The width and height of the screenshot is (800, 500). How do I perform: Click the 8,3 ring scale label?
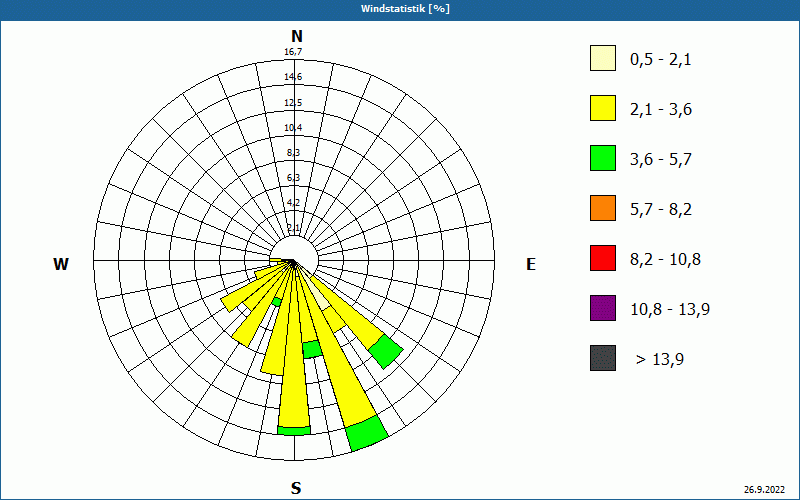(x=293, y=153)
